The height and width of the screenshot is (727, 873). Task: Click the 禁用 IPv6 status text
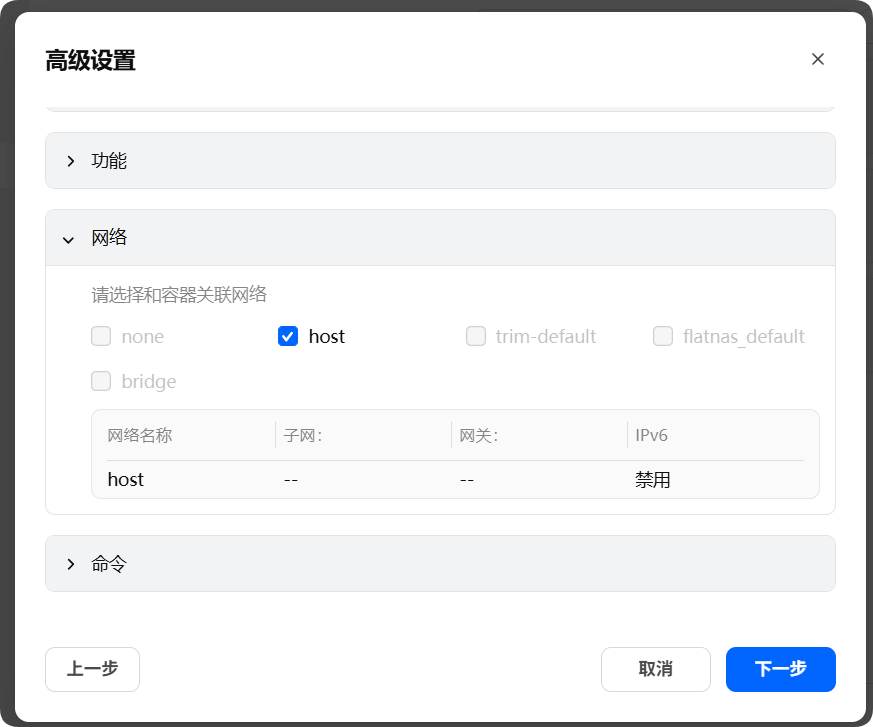tap(653, 479)
